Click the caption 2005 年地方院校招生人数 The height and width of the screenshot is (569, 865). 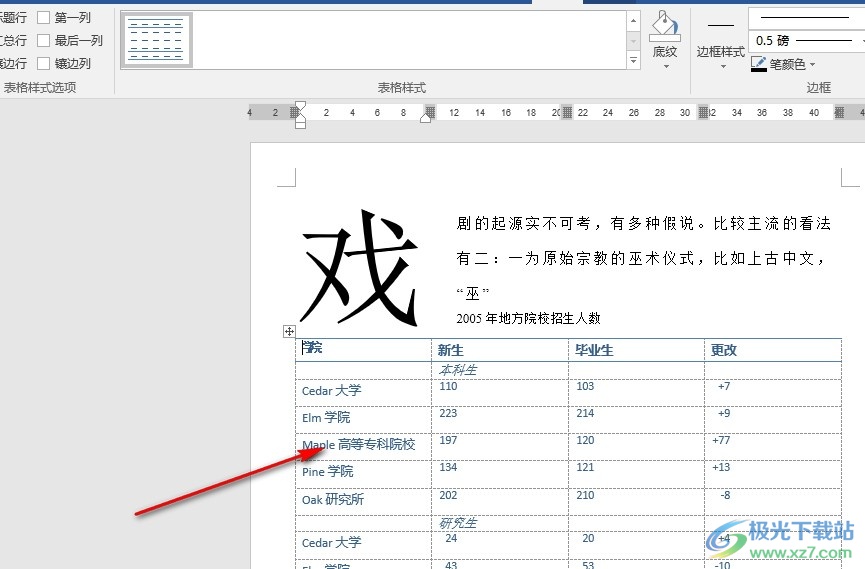[x=528, y=318]
